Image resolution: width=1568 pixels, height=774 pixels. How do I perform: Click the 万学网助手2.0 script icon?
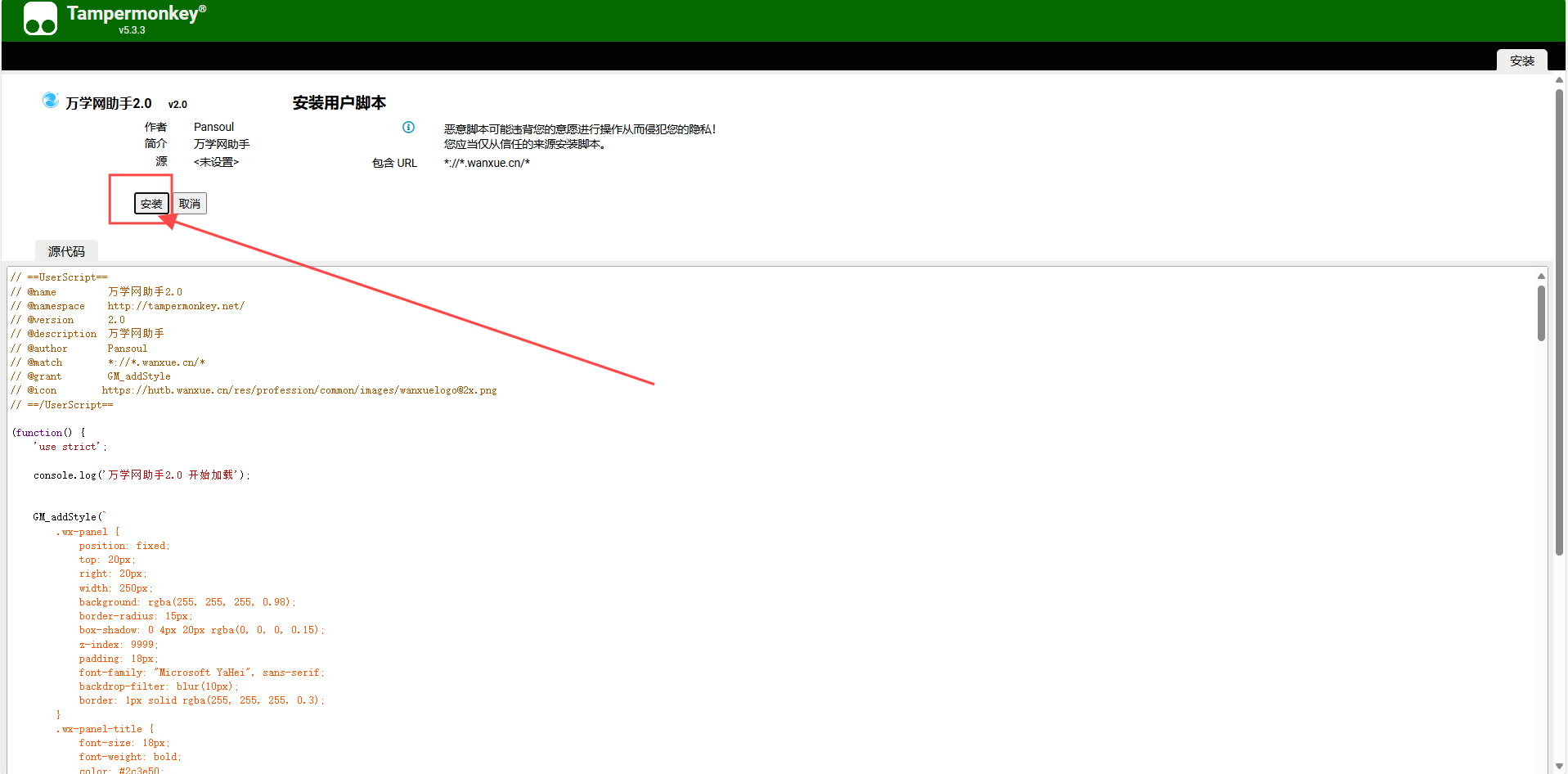[x=51, y=101]
